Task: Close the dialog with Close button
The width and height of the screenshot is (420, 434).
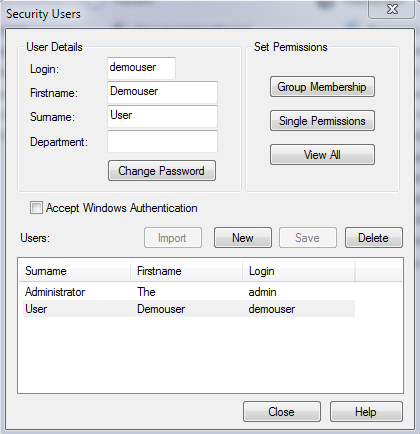Action: 282,412
